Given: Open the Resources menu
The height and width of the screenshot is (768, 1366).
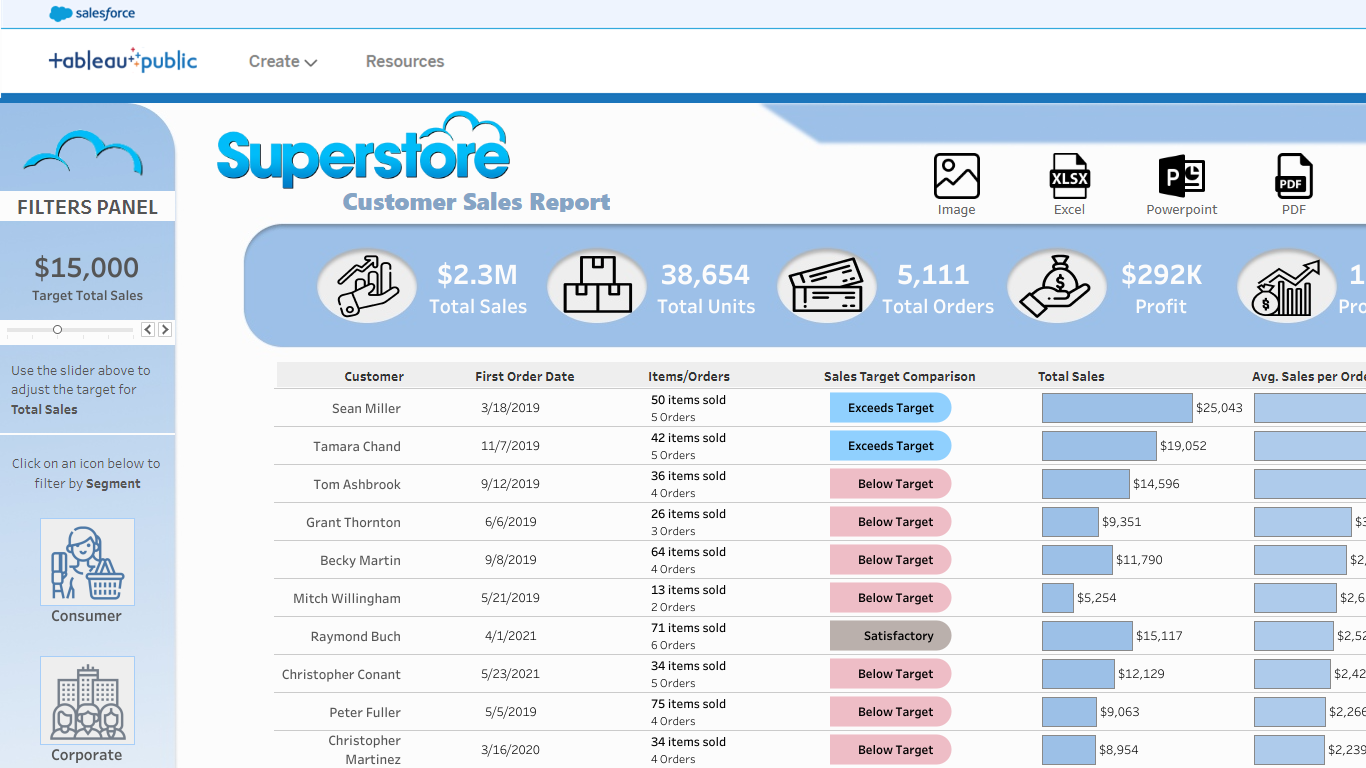Looking at the screenshot, I should [405, 61].
